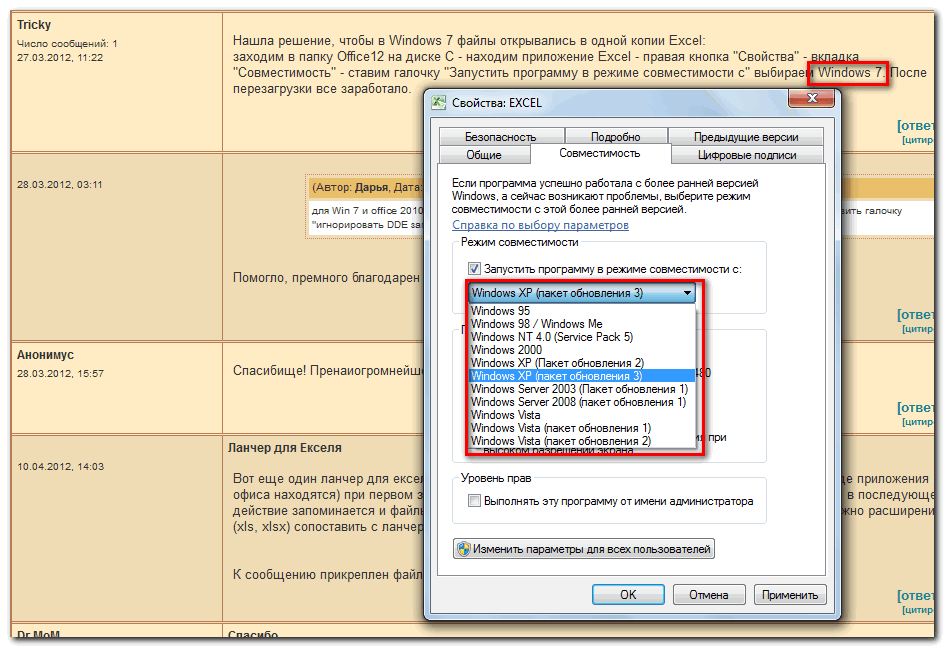
Task: Select the Совместимость tab
Action: (600, 153)
